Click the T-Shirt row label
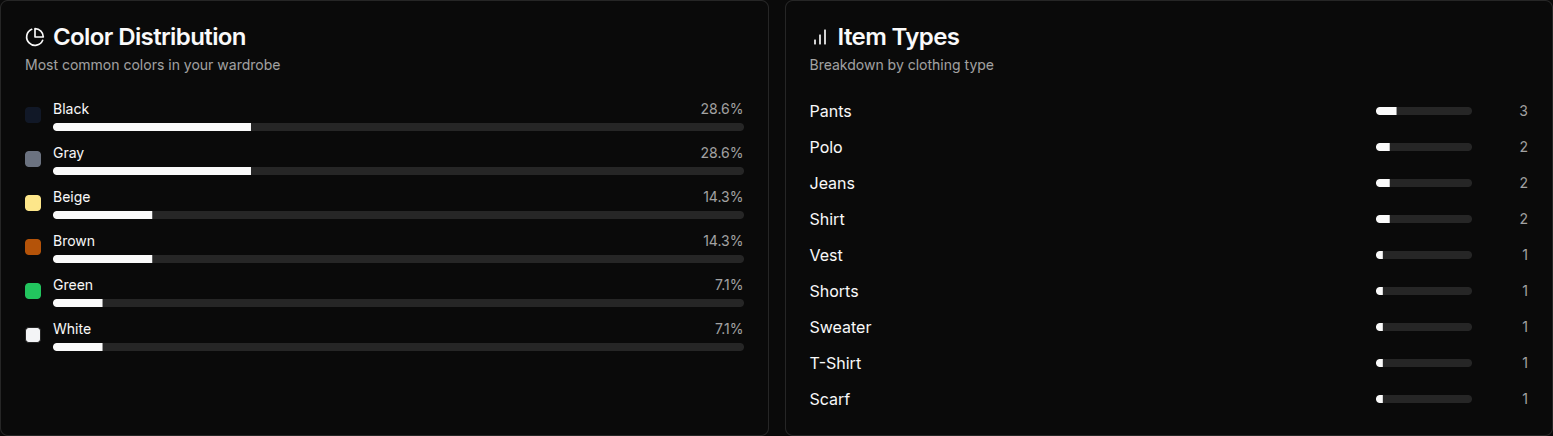 pyautogui.click(x=835, y=363)
